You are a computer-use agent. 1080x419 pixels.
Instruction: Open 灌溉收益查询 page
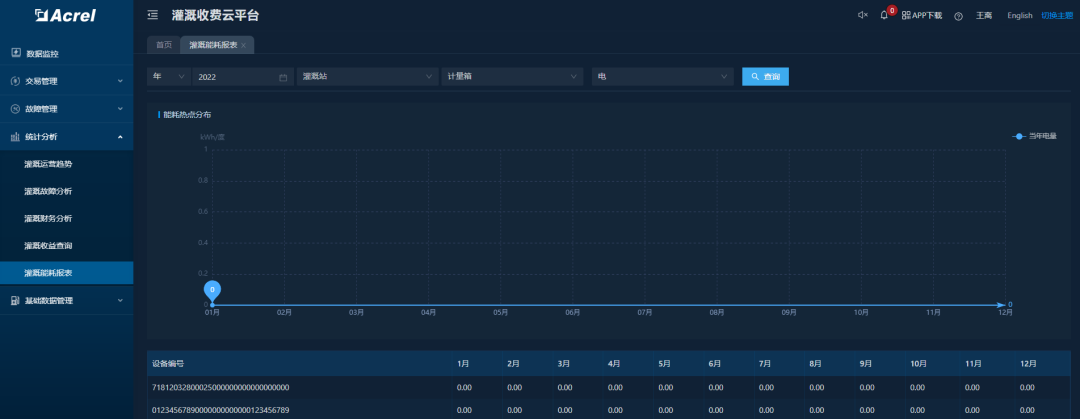point(66,245)
